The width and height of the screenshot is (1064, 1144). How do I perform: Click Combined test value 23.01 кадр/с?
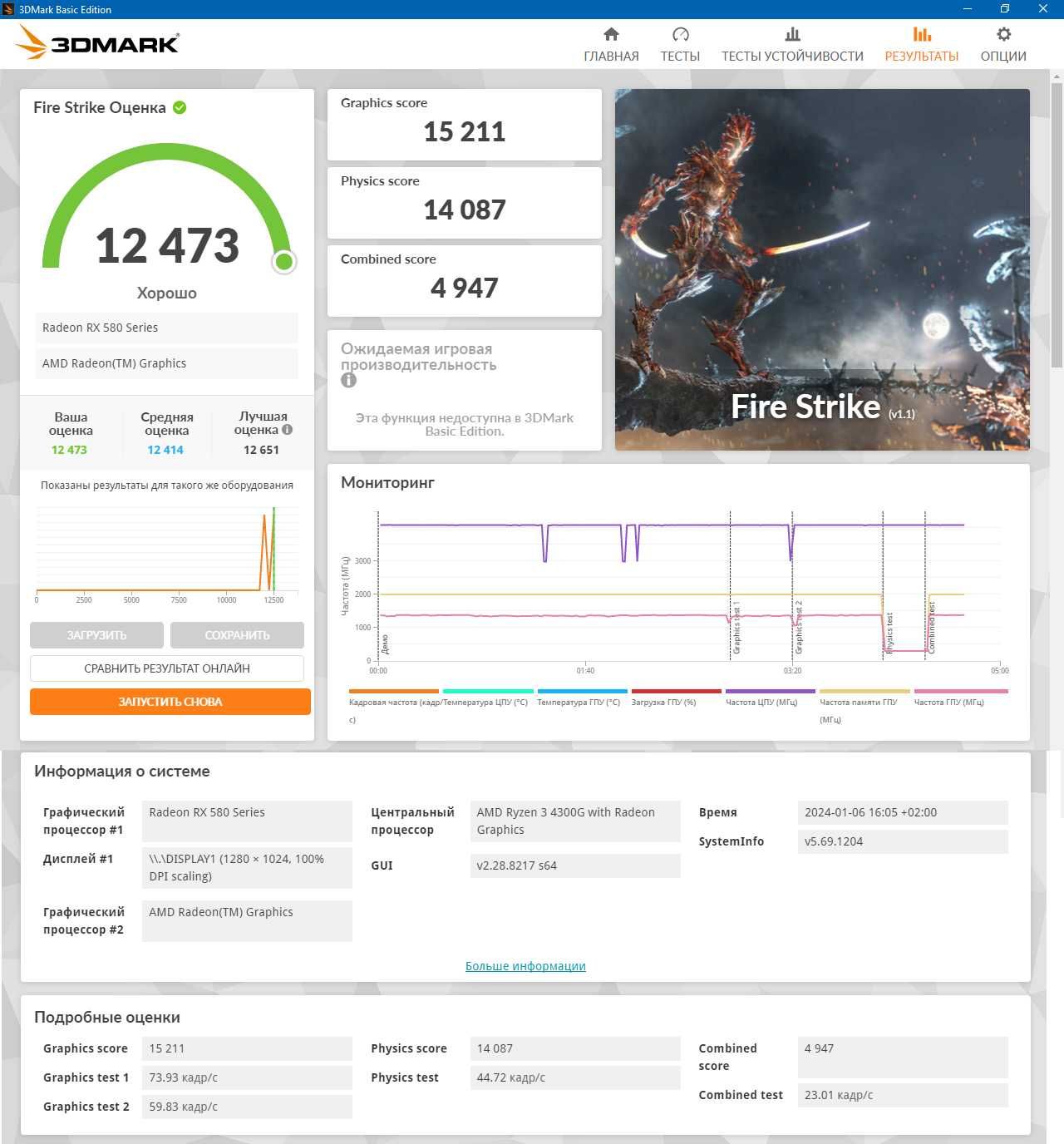point(903,1095)
